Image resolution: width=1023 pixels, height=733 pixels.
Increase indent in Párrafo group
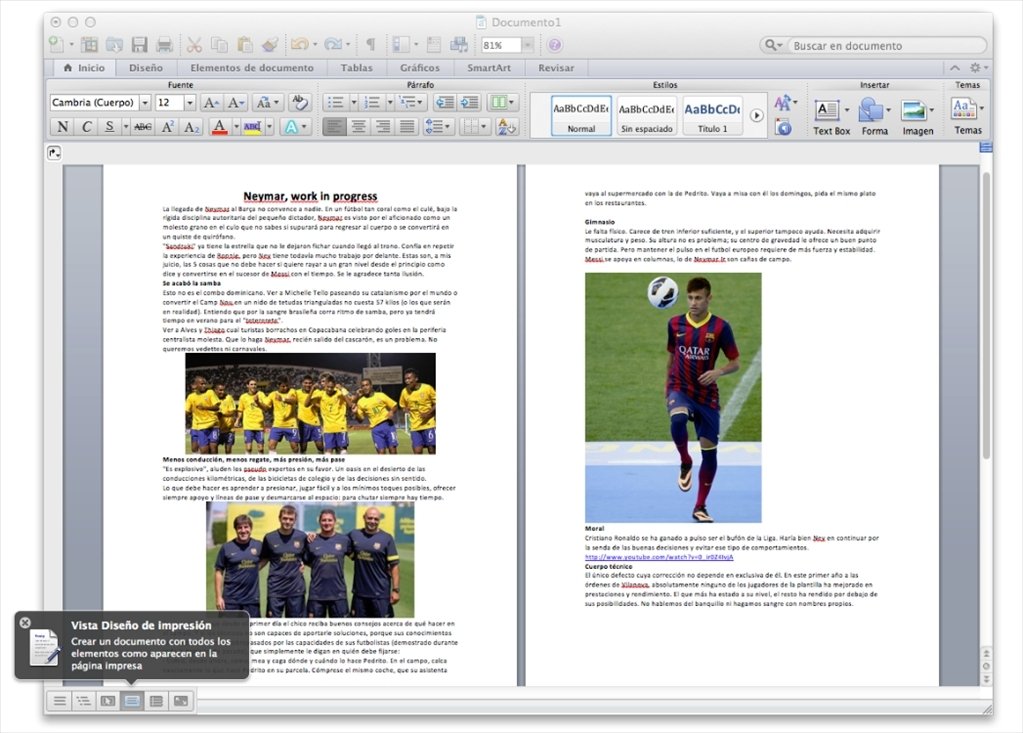click(469, 102)
